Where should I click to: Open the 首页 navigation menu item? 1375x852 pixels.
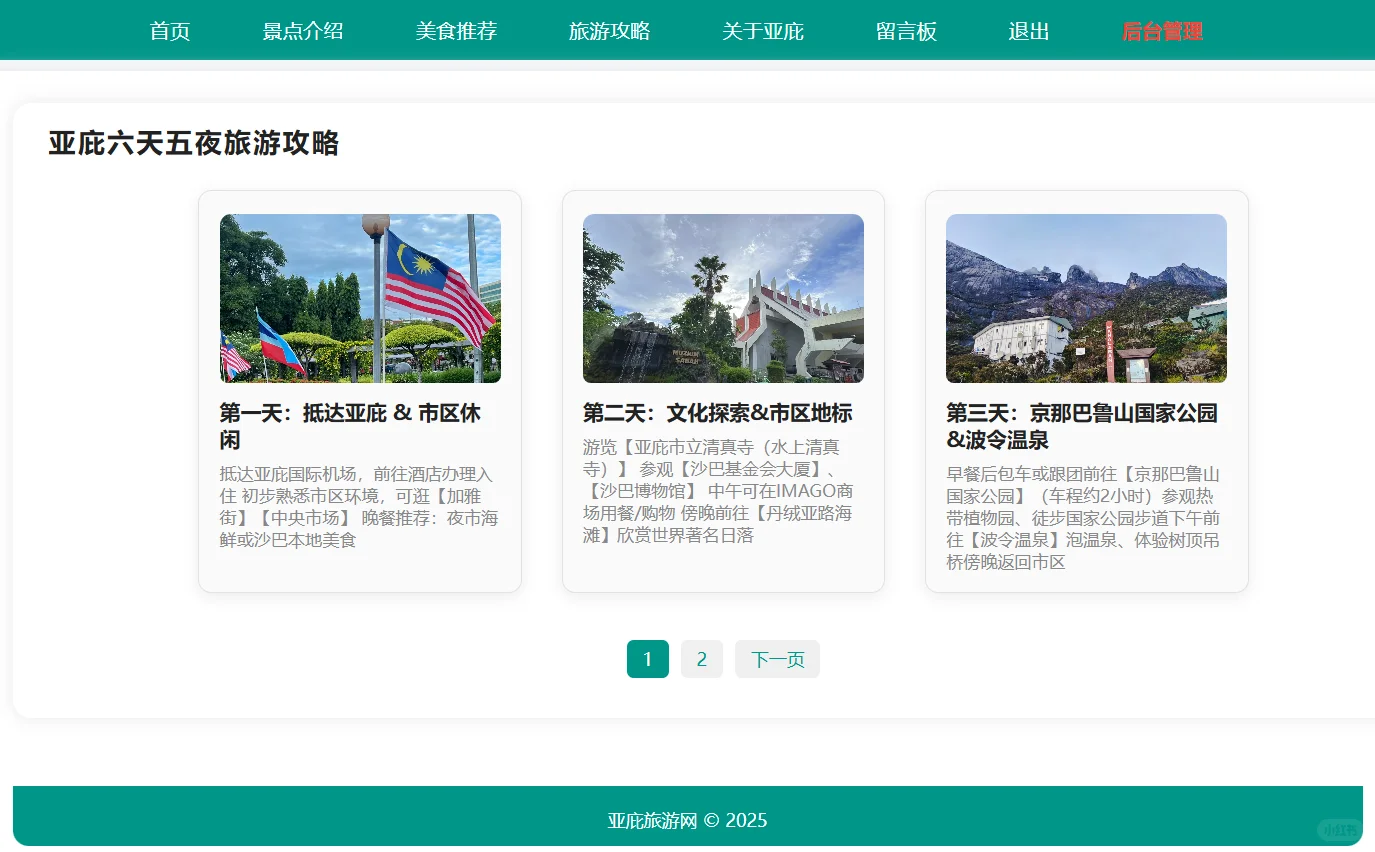click(x=169, y=31)
